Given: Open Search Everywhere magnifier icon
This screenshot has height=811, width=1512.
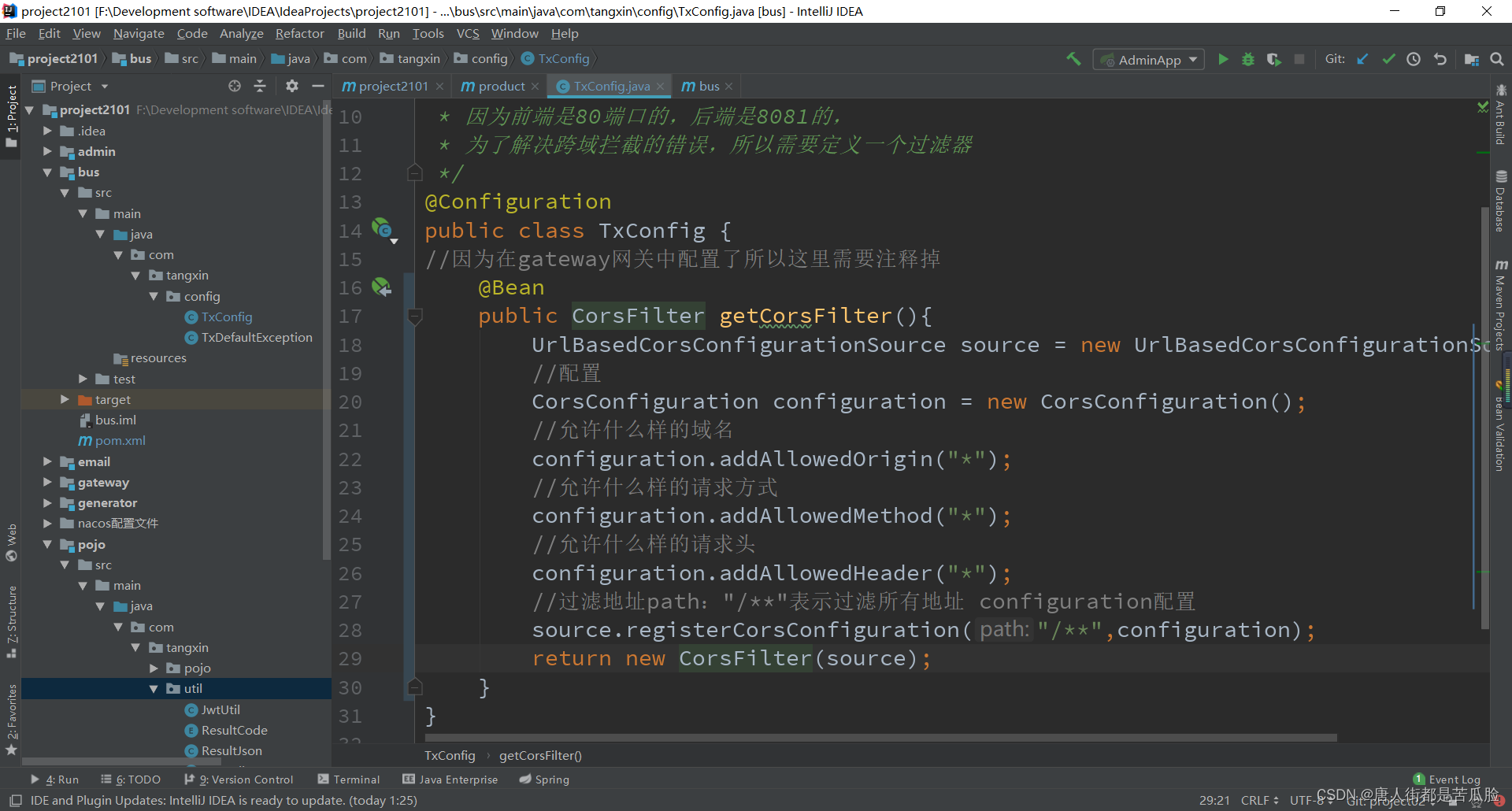Looking at the screenshot, I should [x=1497, y=59].
